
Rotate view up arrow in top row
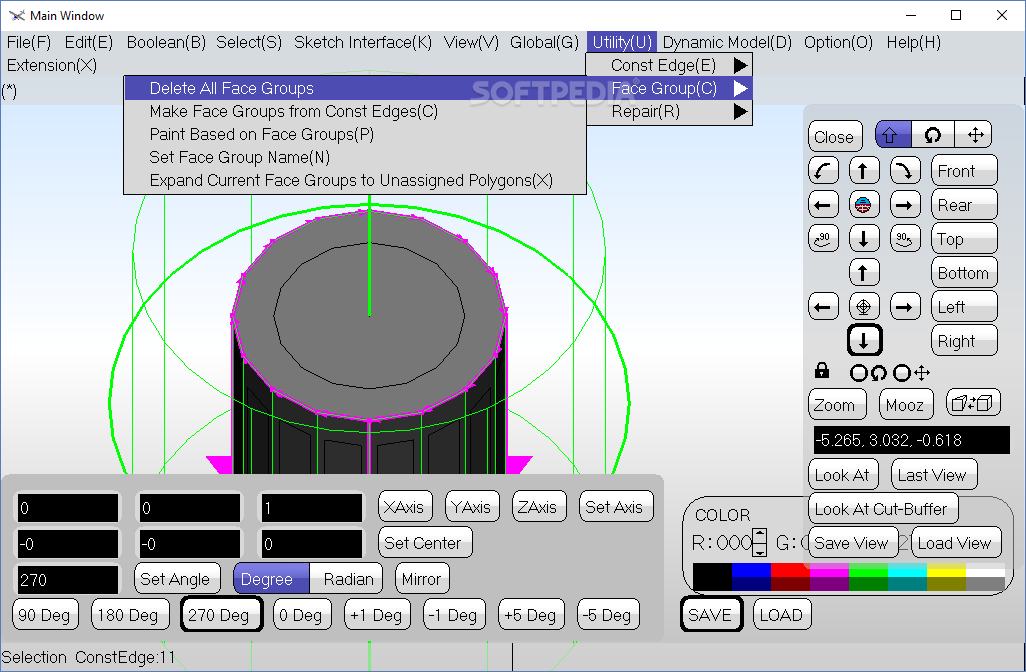pyautogui.click(x=864, y=171)
